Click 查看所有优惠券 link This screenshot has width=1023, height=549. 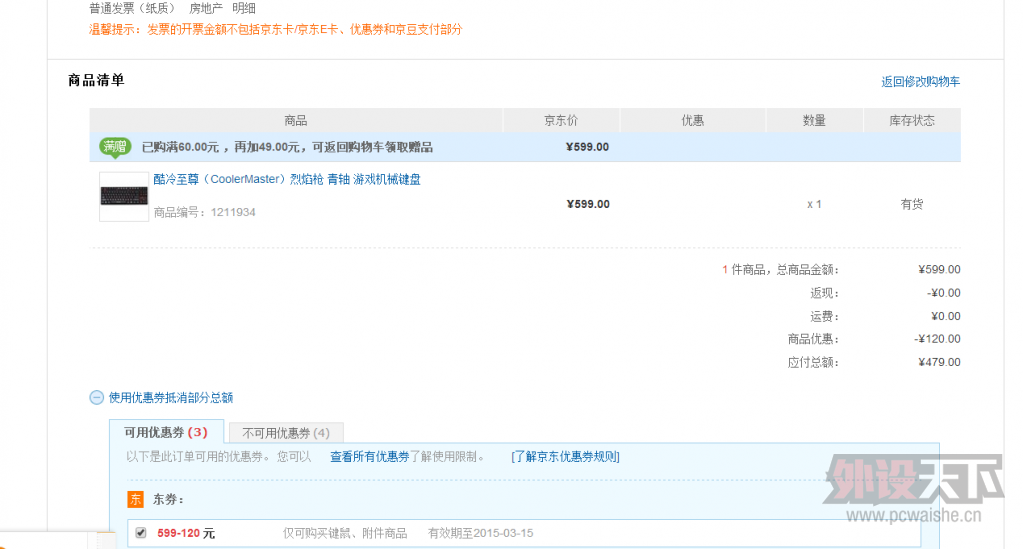369,457
